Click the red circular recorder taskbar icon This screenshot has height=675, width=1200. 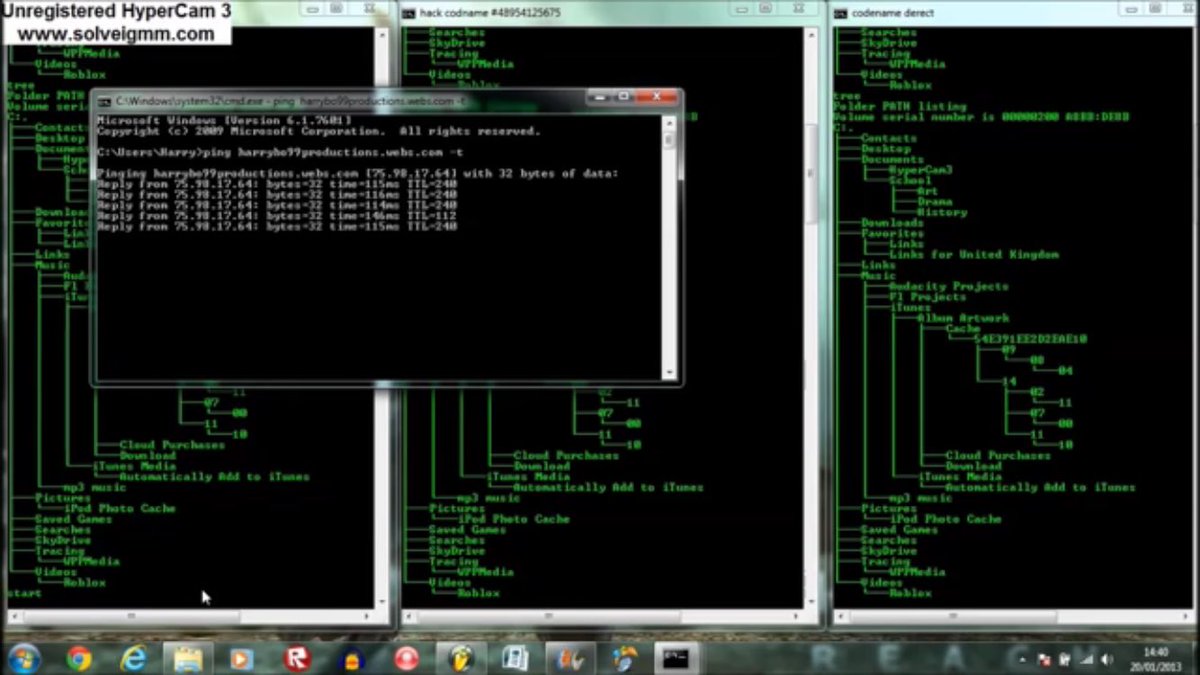[406, 658]
